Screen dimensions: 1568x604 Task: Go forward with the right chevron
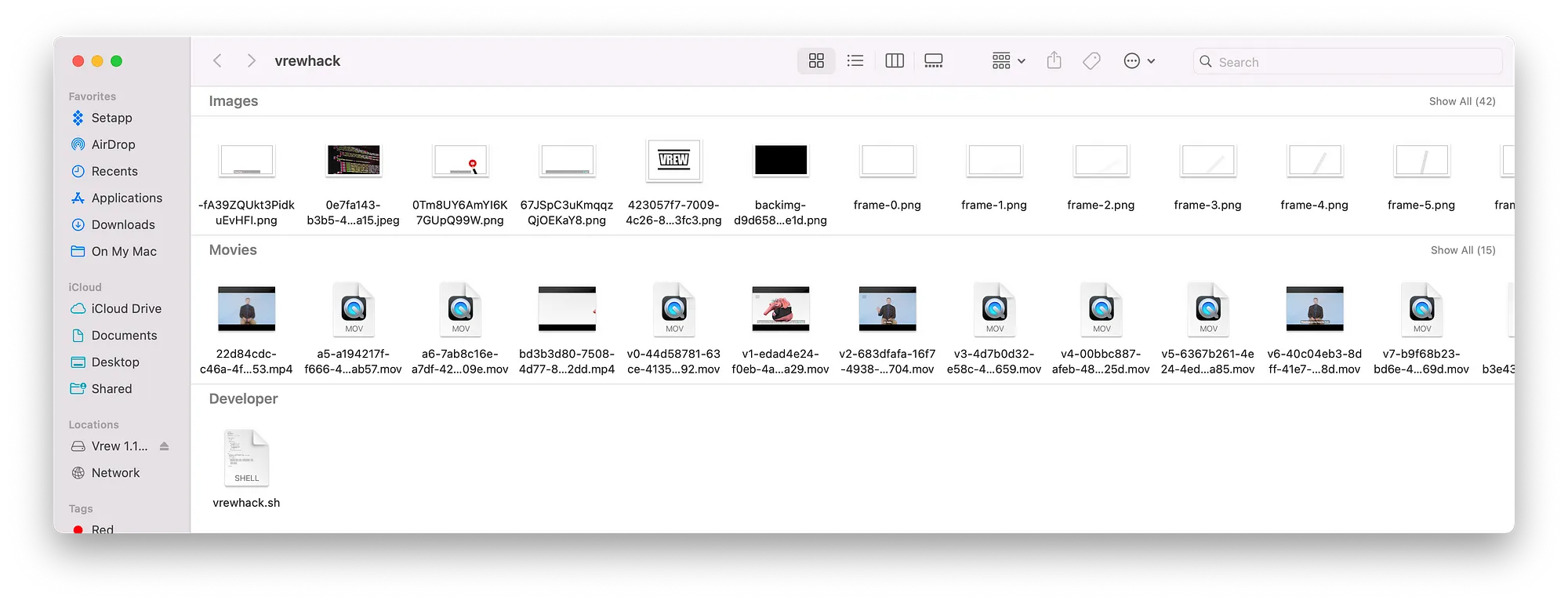(251, 60)
